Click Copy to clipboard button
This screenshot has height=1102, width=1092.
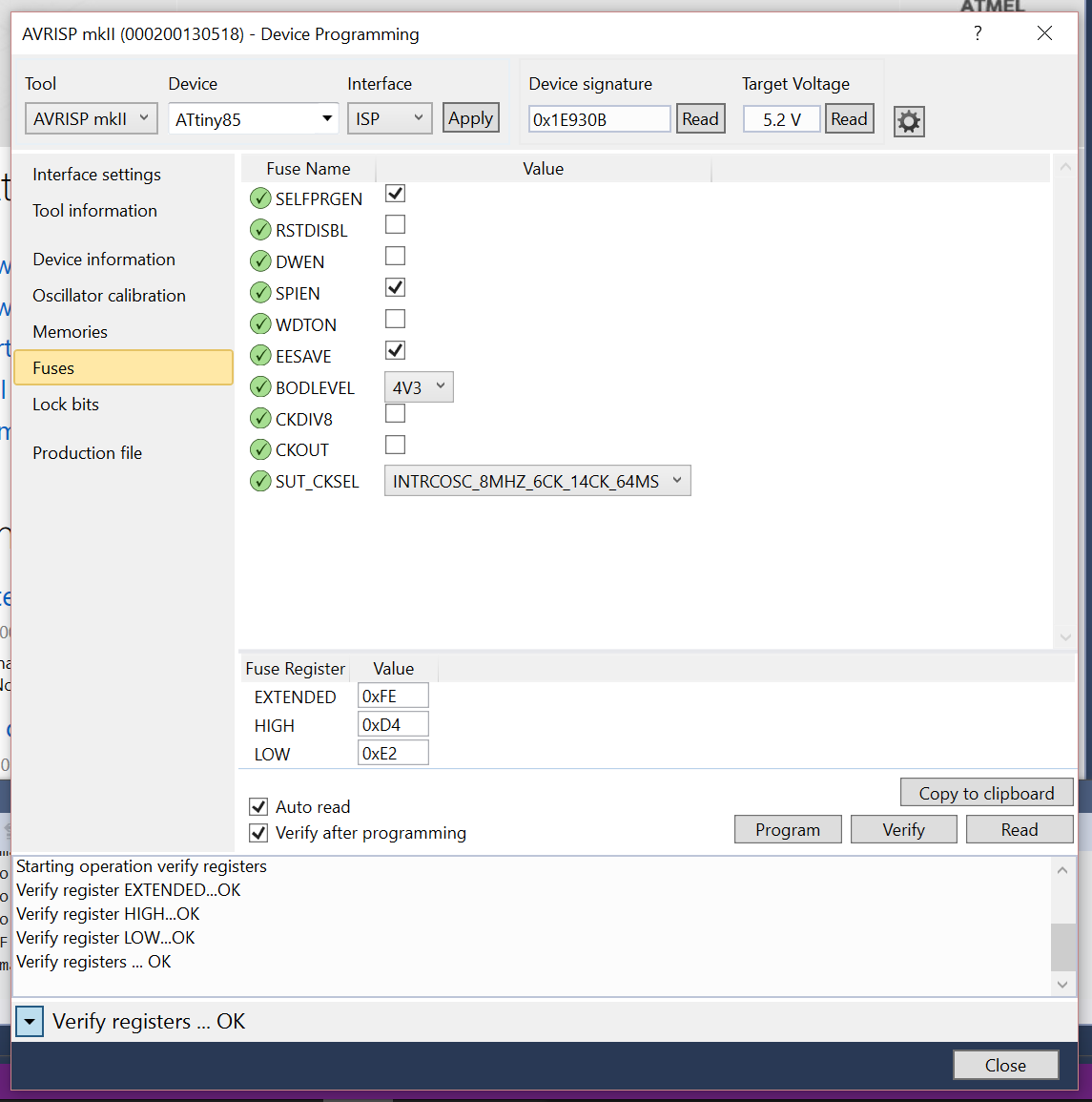click(986, 793)
